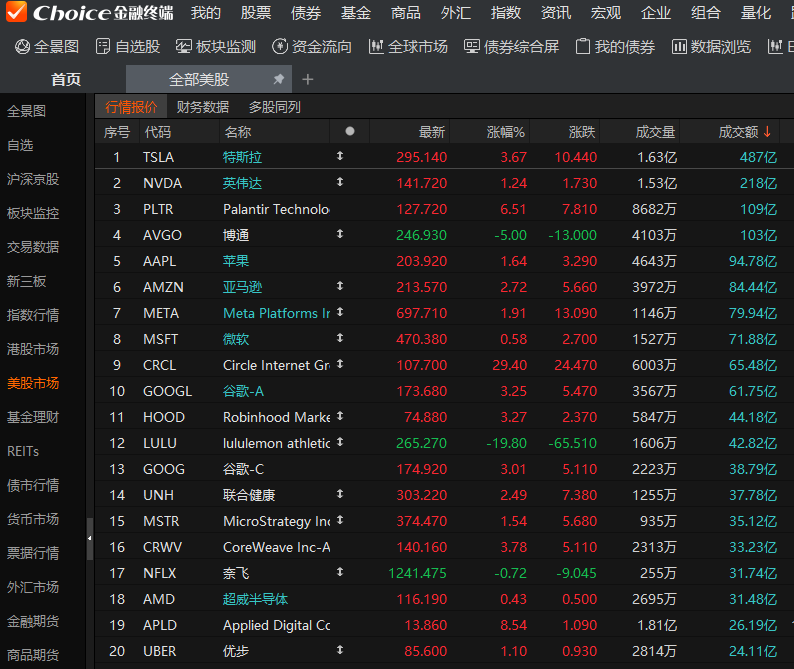
Task: Click the NVDA row marker icon
Action: [340, 182]
